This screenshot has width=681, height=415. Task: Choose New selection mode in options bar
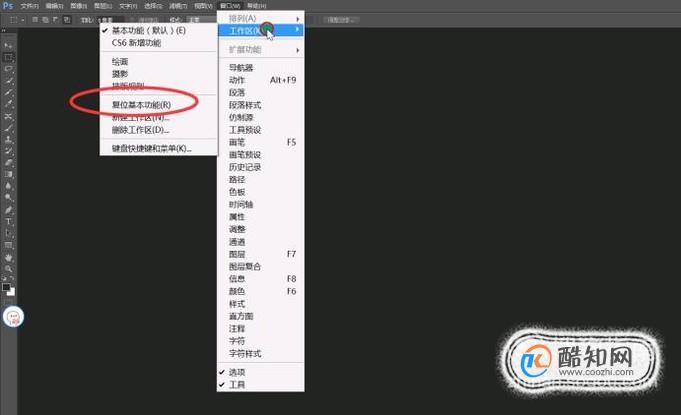35,20
